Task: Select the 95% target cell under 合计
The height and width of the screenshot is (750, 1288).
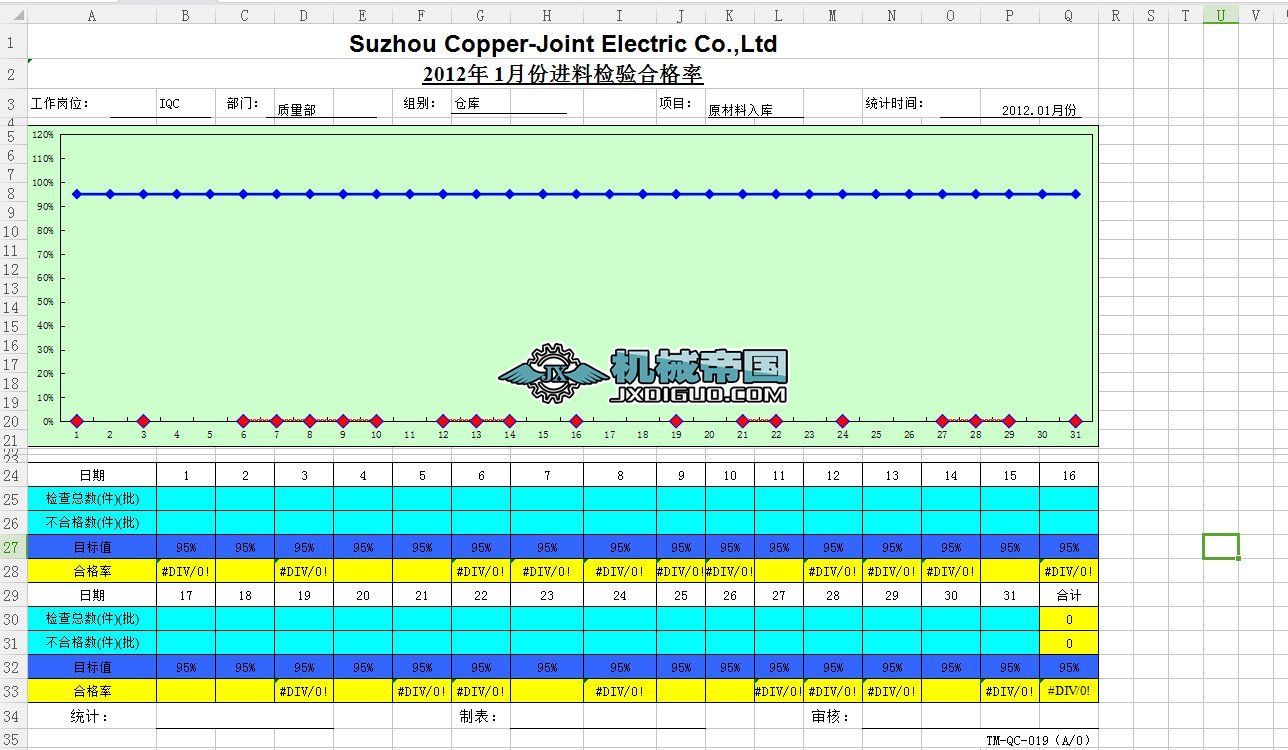Action: pos(1069,667)
